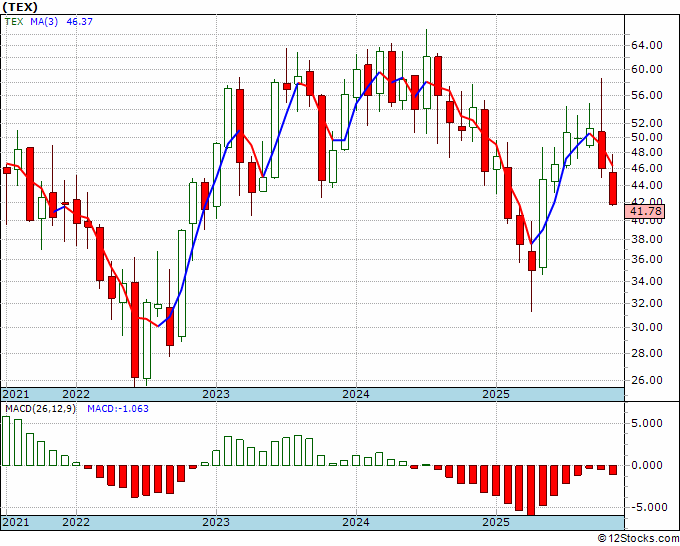Click the current price tag 41.78
Screen dimensions: 680x546
[x=644, y=211]
